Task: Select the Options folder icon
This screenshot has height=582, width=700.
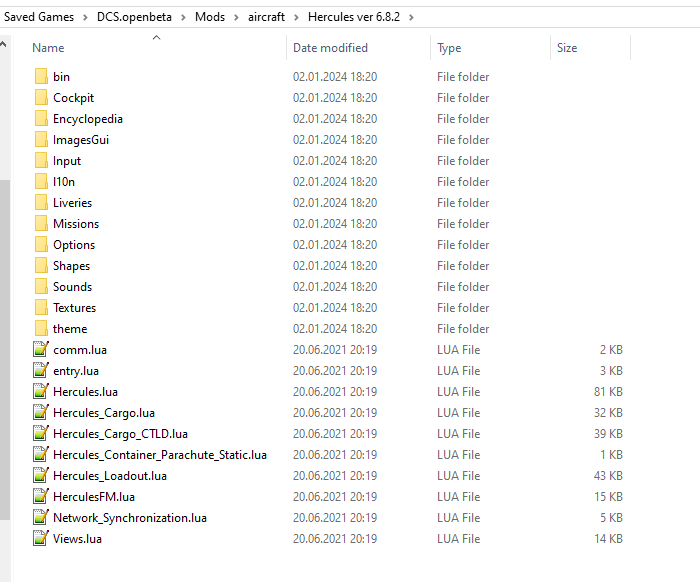Action: pyautogui.click(x=41, y=244)
